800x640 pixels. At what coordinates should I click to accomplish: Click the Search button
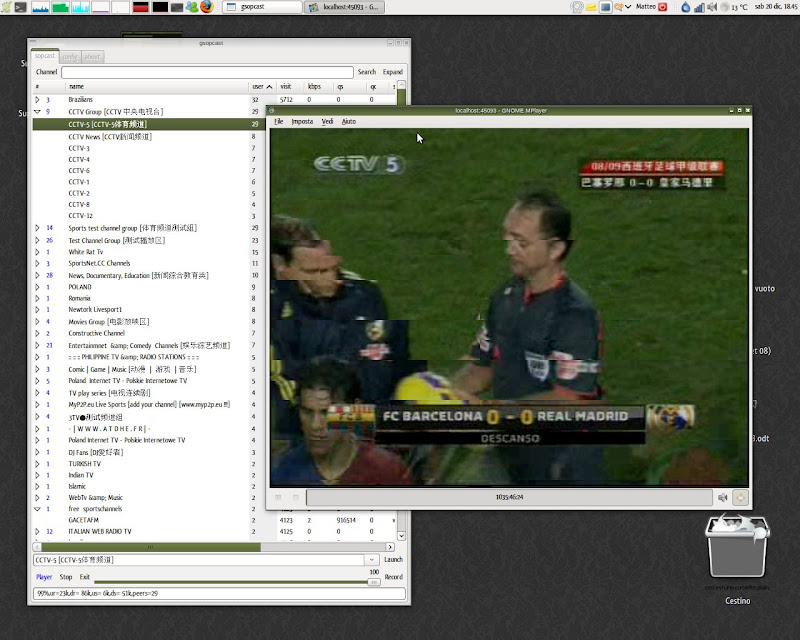coord(366,72)
